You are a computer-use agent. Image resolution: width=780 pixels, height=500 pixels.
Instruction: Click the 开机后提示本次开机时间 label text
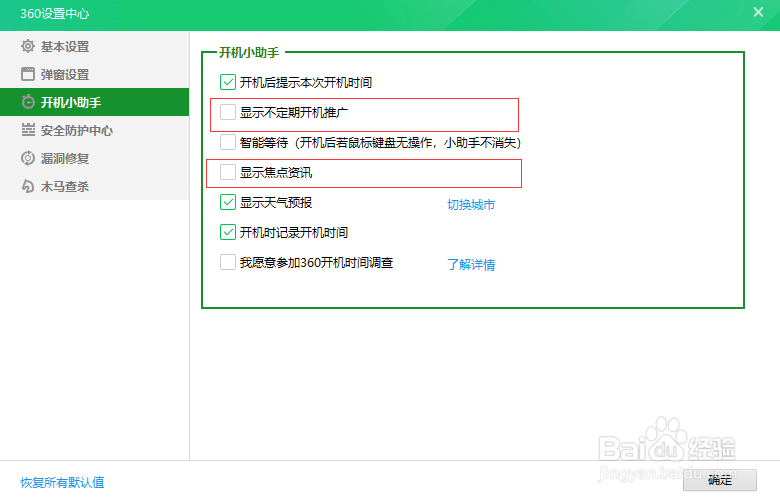click(x=306, y=83)
